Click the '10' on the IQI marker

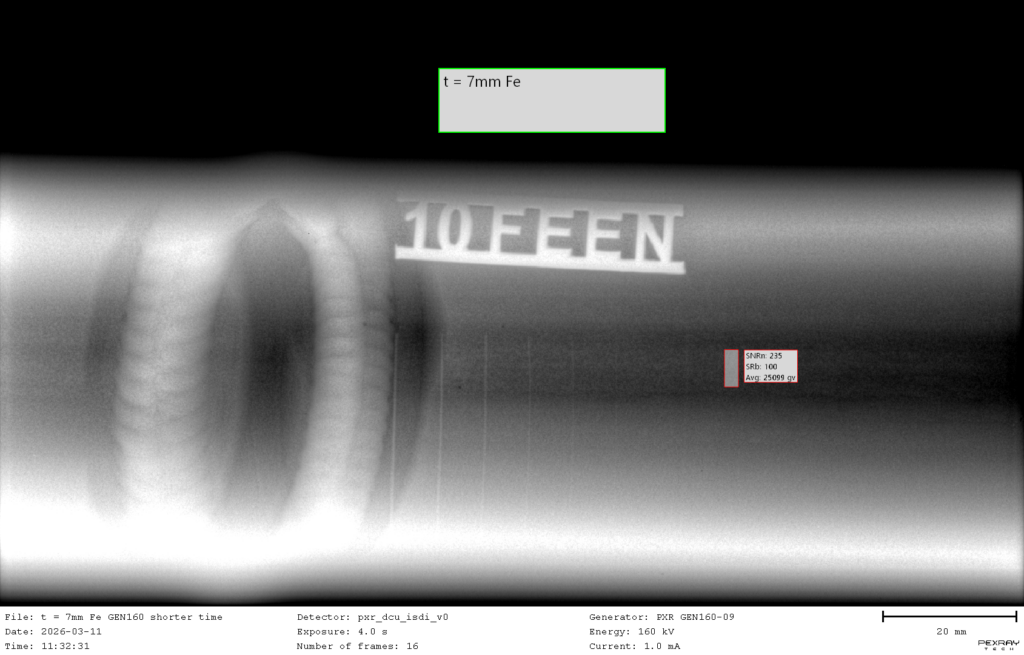(438, 231)
